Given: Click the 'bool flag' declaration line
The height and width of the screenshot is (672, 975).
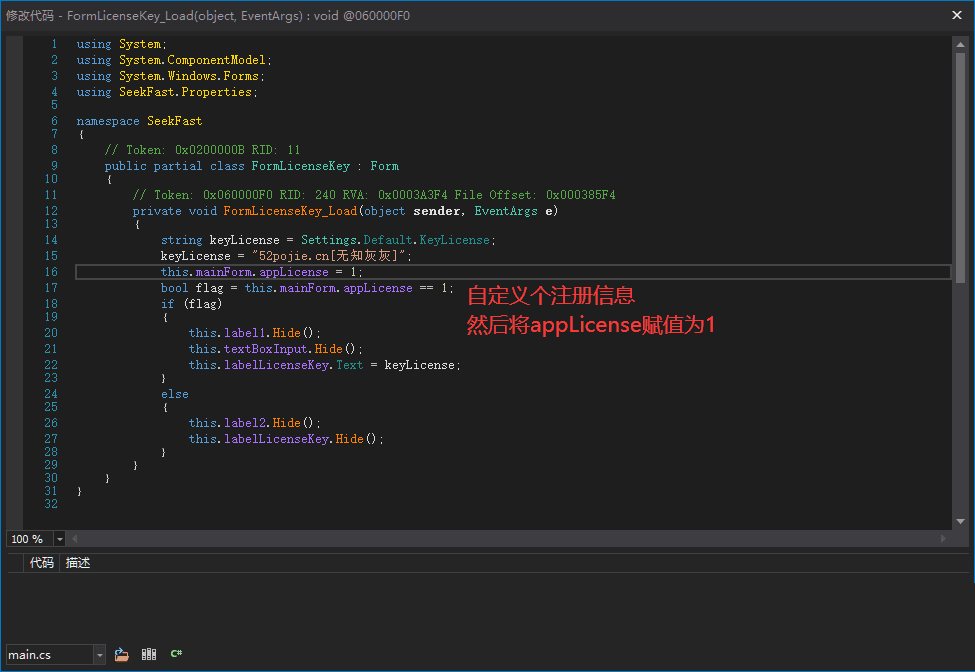Looking at the screenshot, I should click(x=307, y=288).
